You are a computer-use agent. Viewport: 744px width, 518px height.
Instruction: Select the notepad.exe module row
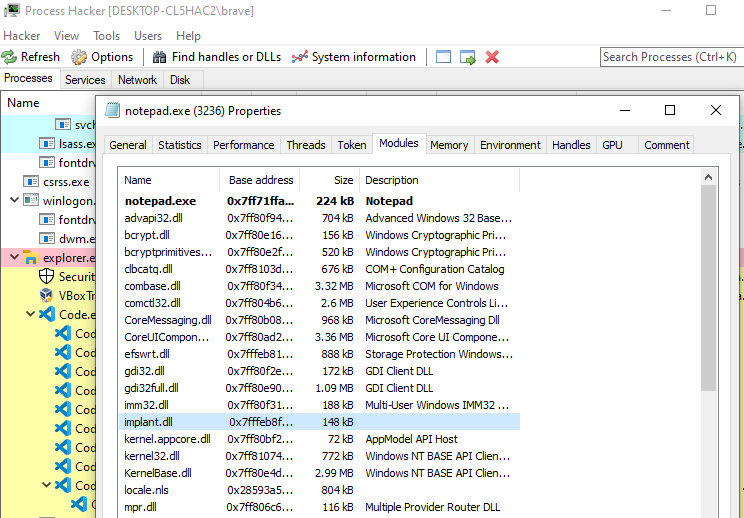point(319,201)
